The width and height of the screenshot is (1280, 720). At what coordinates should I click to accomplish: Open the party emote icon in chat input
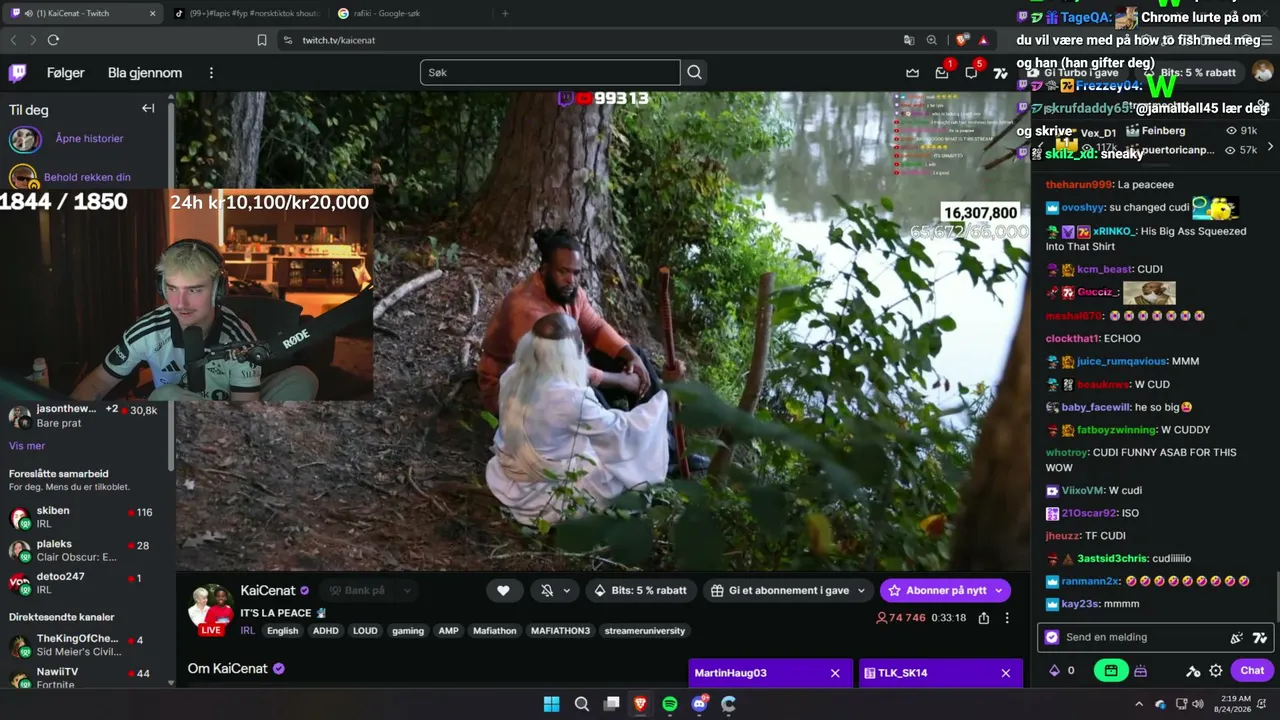pyautogui.click(x=1237, y=638)
